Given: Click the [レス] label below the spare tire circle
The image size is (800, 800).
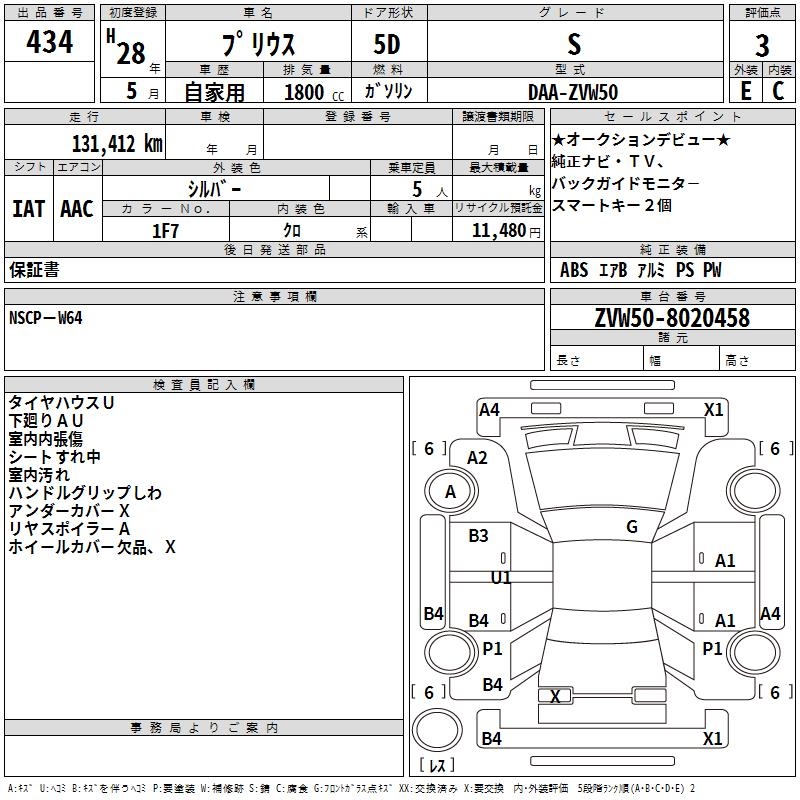Looking at the screenshot, I should point(437,765).
